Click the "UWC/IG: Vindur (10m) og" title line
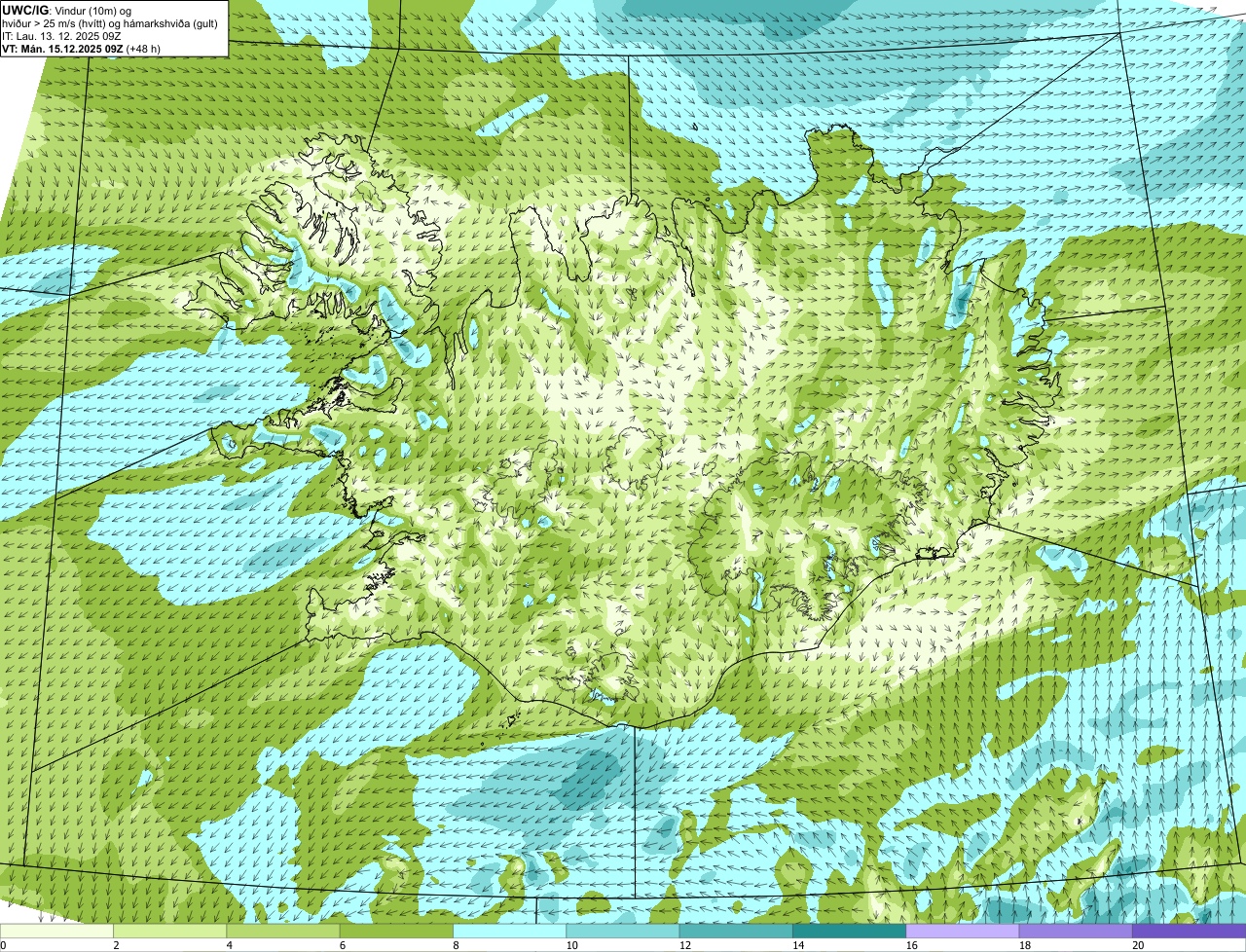Screen dimensions: 1246x952 (67, 10)
